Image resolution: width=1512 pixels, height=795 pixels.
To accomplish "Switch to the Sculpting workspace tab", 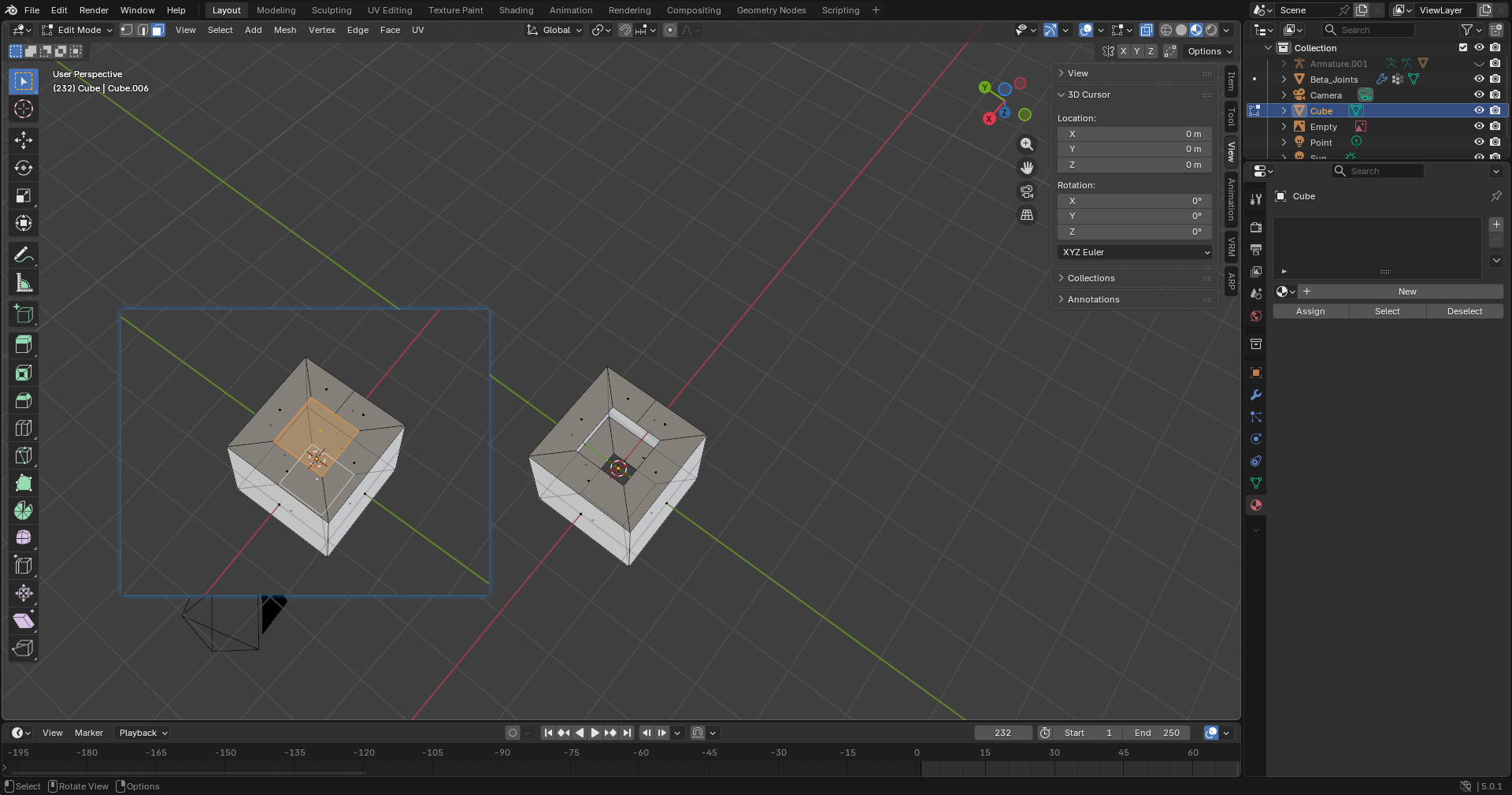I will coord(332,10).
